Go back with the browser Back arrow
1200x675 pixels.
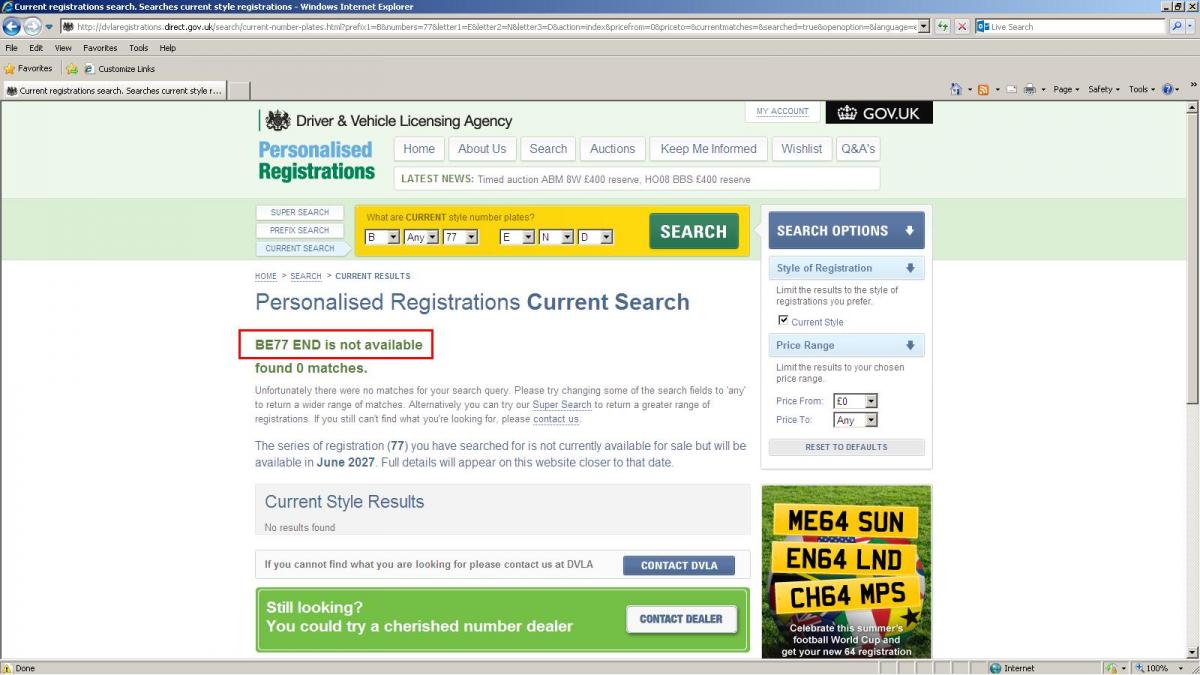coord(11,26)
